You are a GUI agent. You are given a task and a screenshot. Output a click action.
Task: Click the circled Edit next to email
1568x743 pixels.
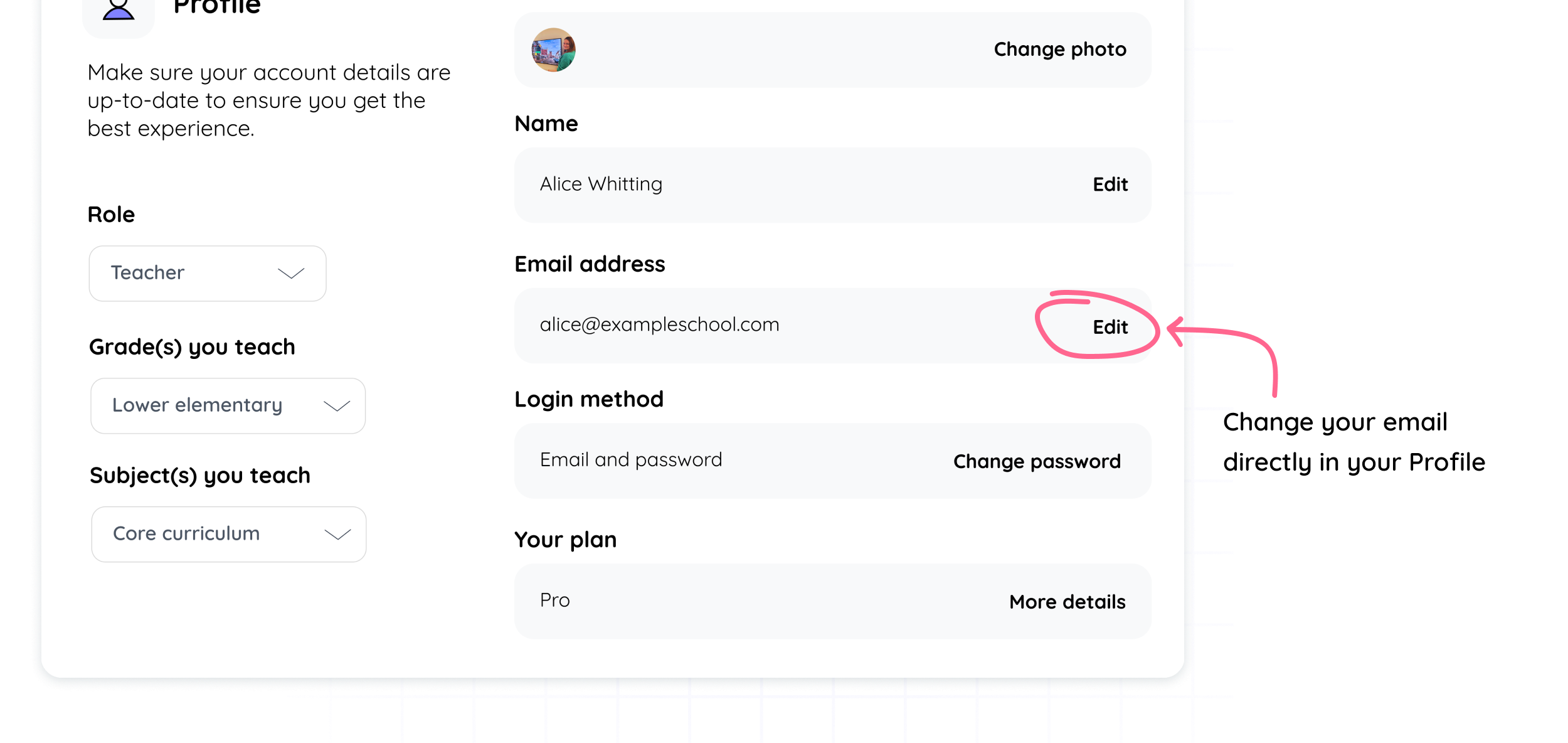pos(1110,327)
